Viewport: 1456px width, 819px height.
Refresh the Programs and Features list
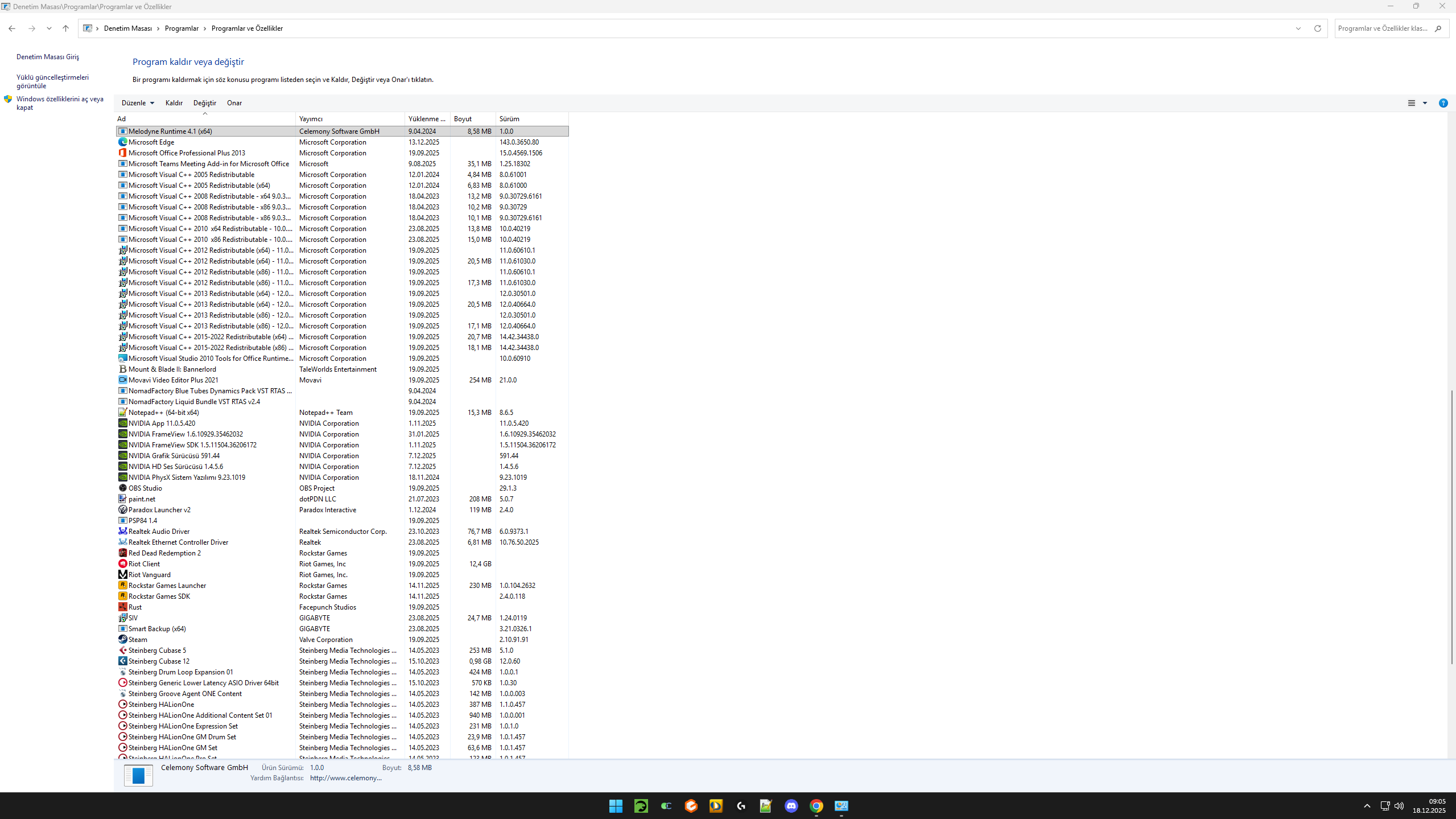[1317, 28]
